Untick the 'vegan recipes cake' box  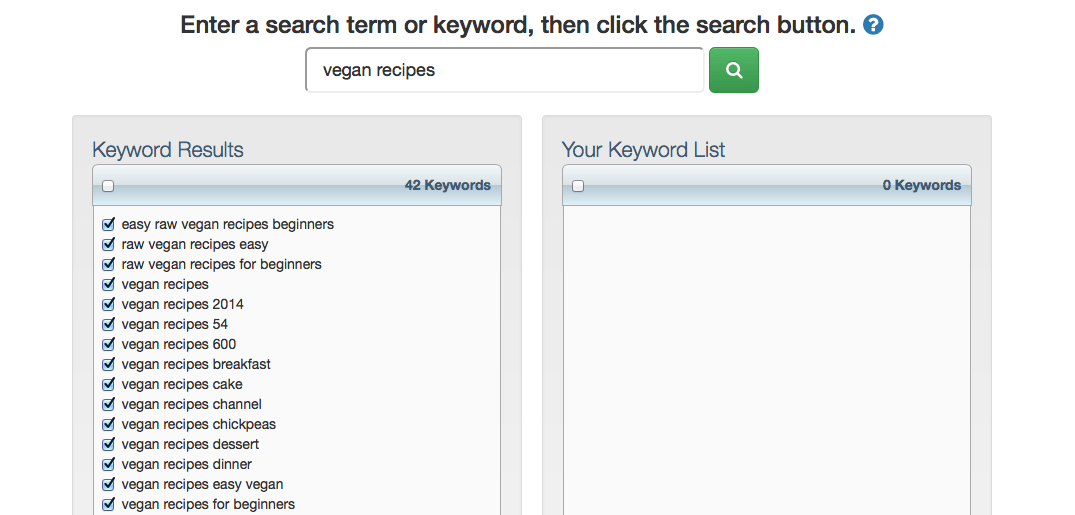[x=108, y=384]
